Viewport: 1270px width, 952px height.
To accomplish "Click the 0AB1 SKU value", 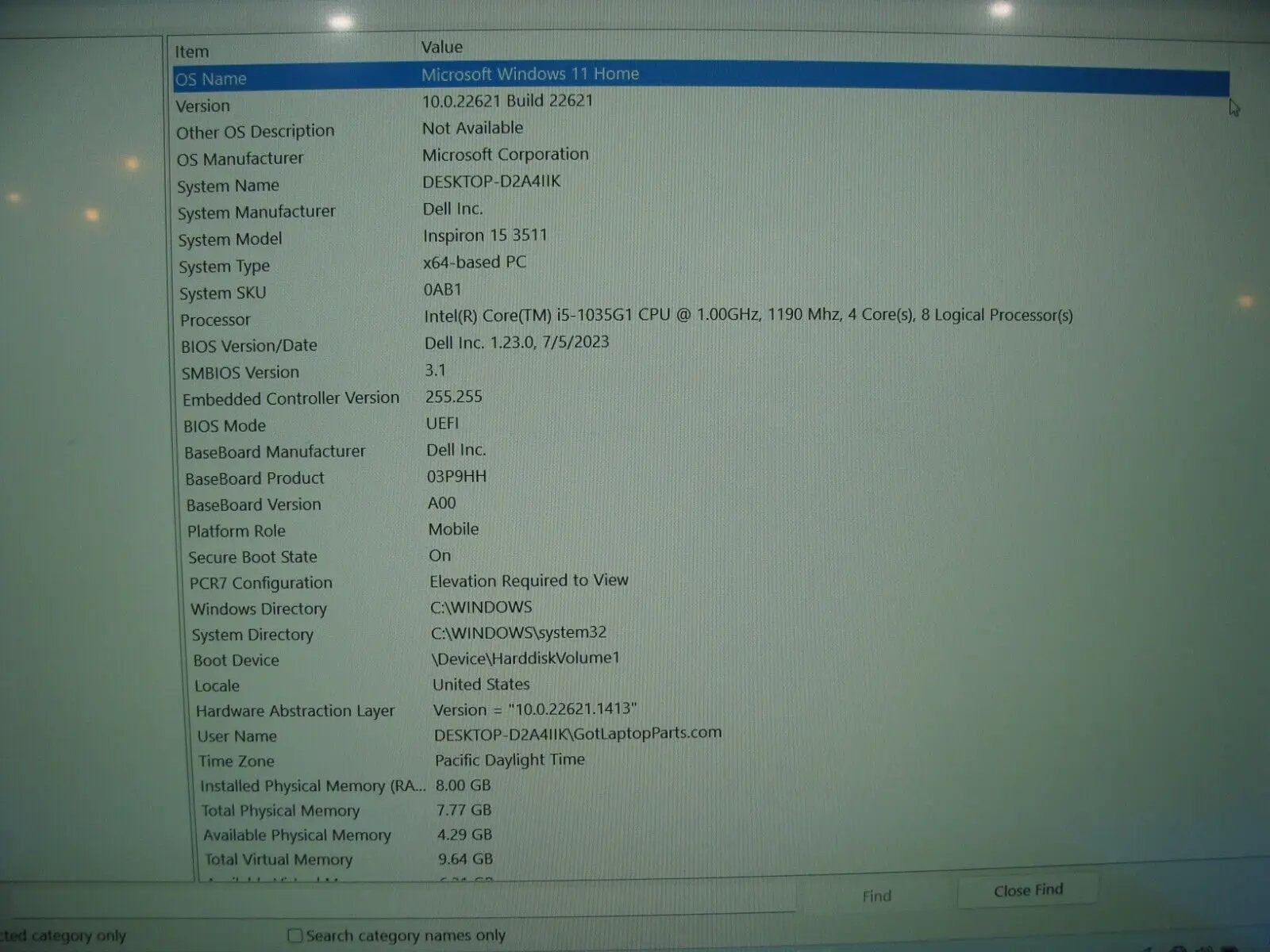I will click(x=443, y=290).
